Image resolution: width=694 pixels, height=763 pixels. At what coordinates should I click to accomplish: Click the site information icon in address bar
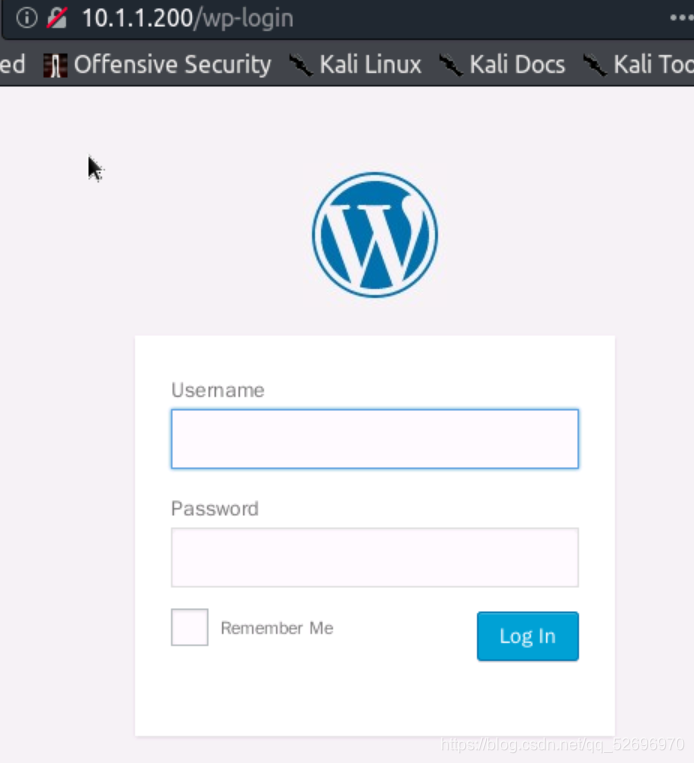26,18
